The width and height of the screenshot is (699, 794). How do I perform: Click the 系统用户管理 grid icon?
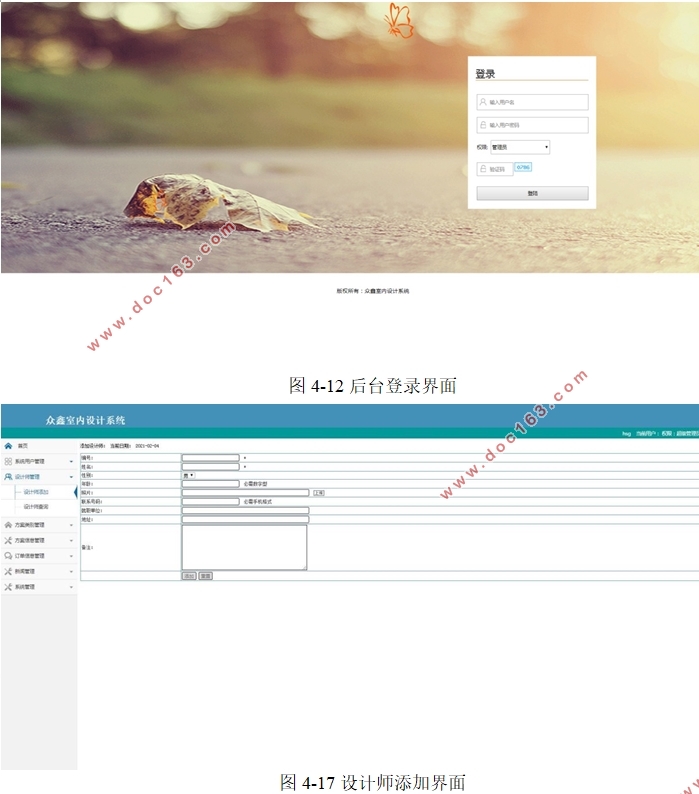coord(8,461)
